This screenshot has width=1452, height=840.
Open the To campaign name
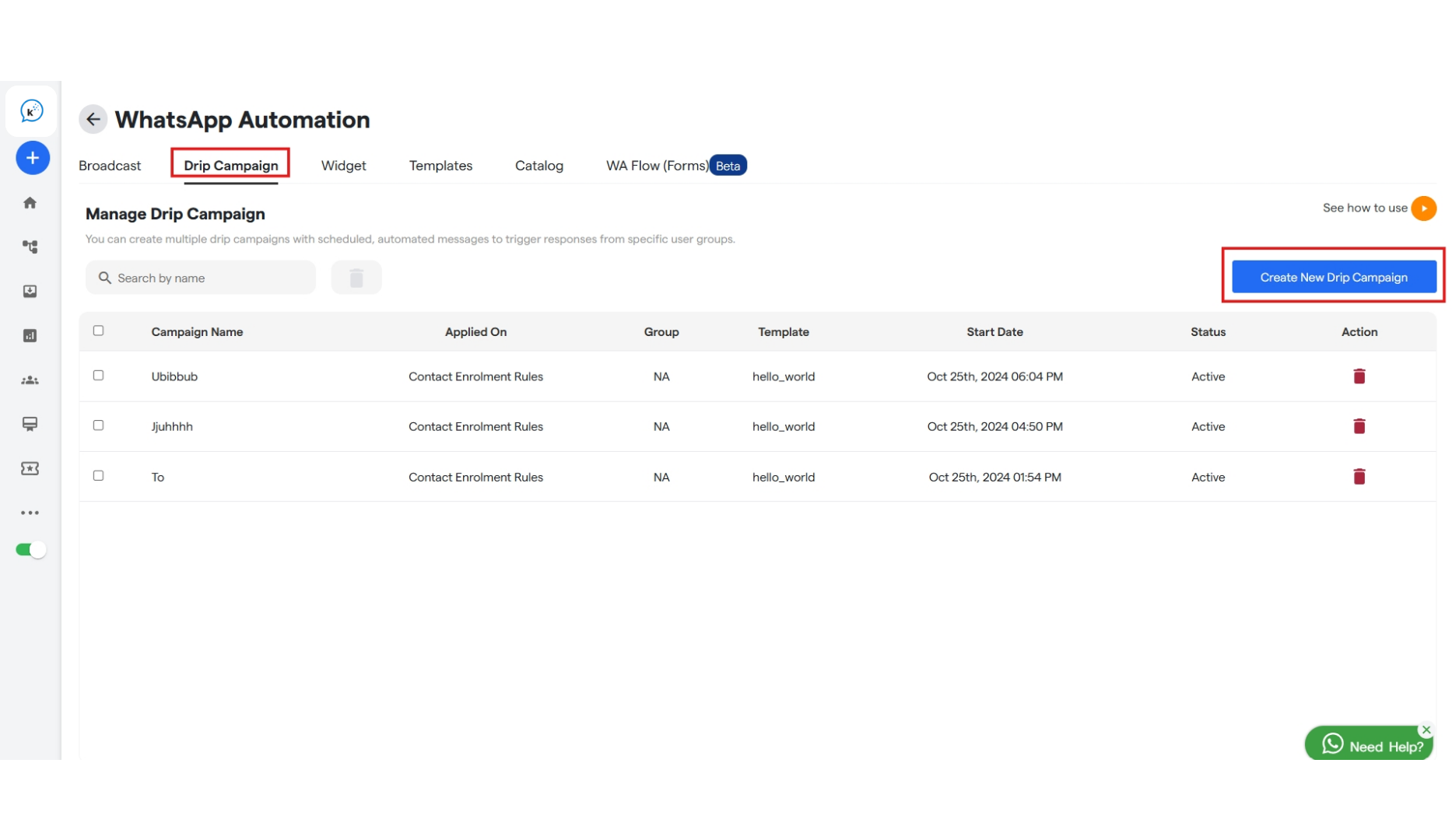(x=158, y=478)
